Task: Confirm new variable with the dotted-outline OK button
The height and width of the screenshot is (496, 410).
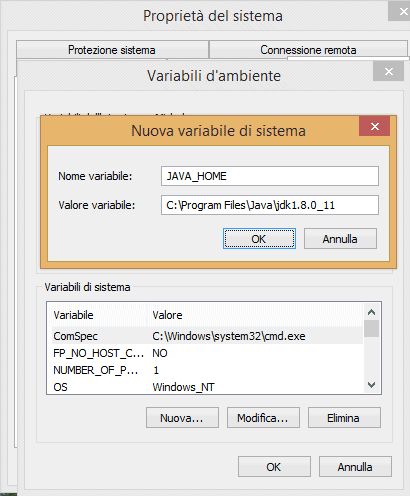Action: (259, 239)
